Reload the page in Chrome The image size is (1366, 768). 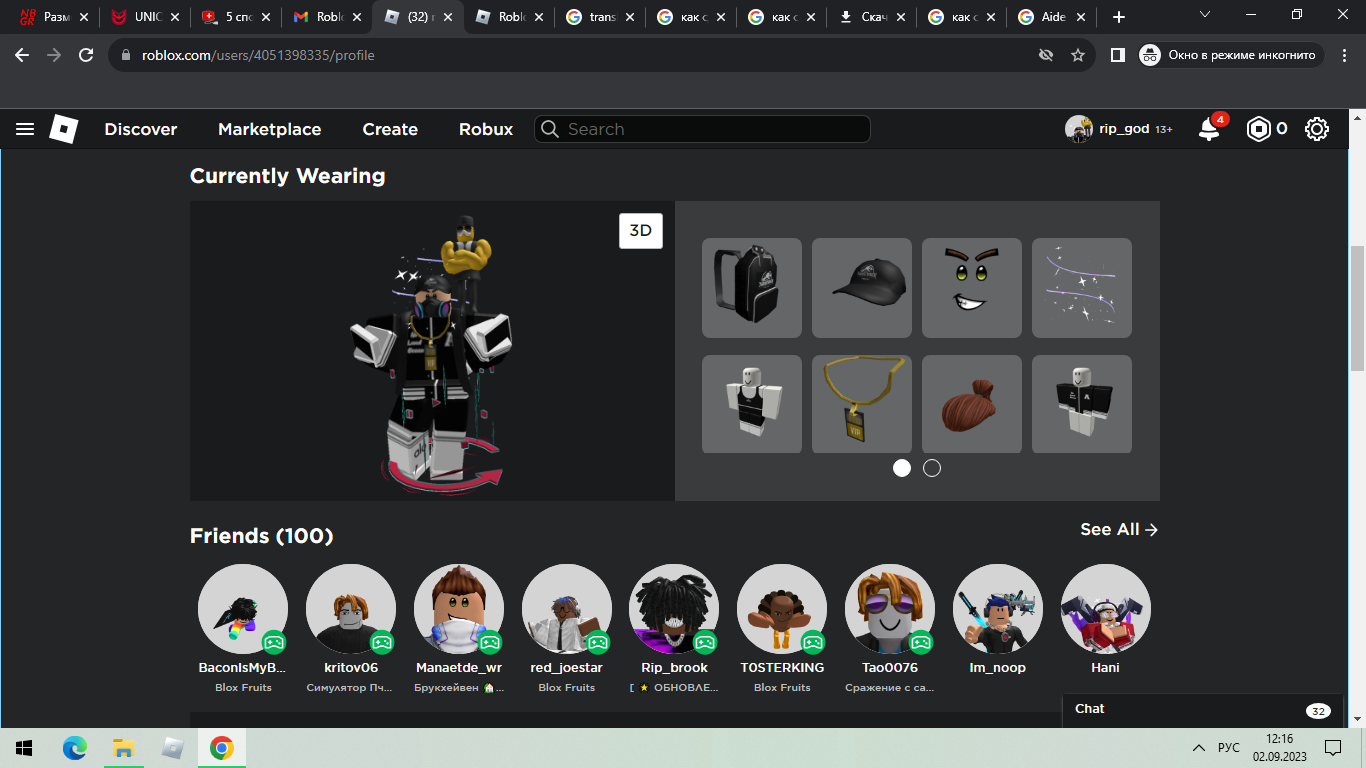[x=86, y=55]
